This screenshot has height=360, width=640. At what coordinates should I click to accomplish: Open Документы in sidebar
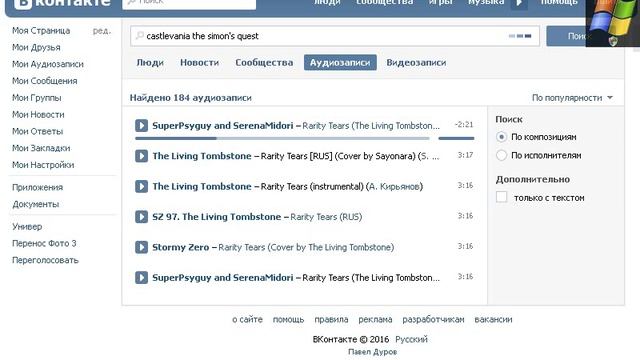(x=36, y=204)
